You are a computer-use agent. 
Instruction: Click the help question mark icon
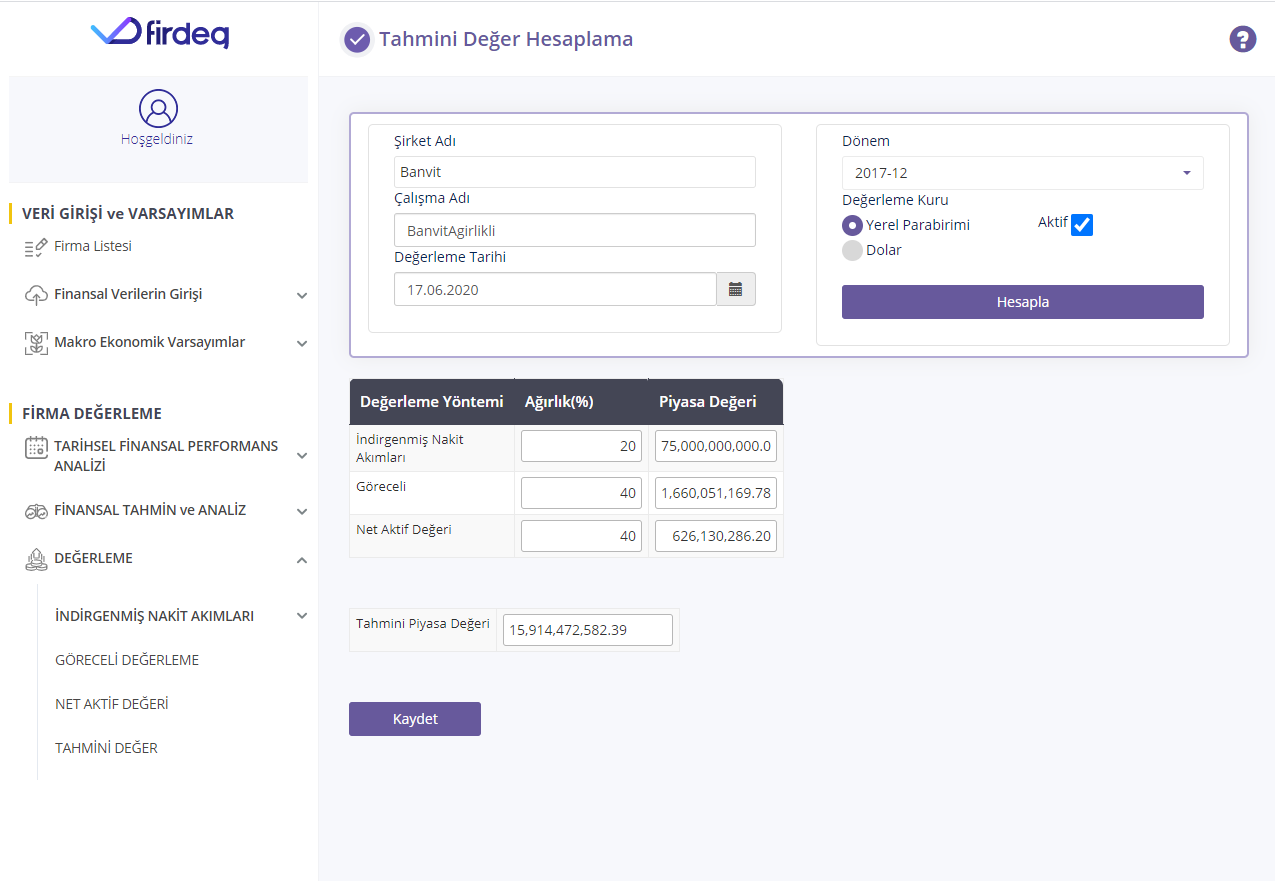tap(1242, 40)
